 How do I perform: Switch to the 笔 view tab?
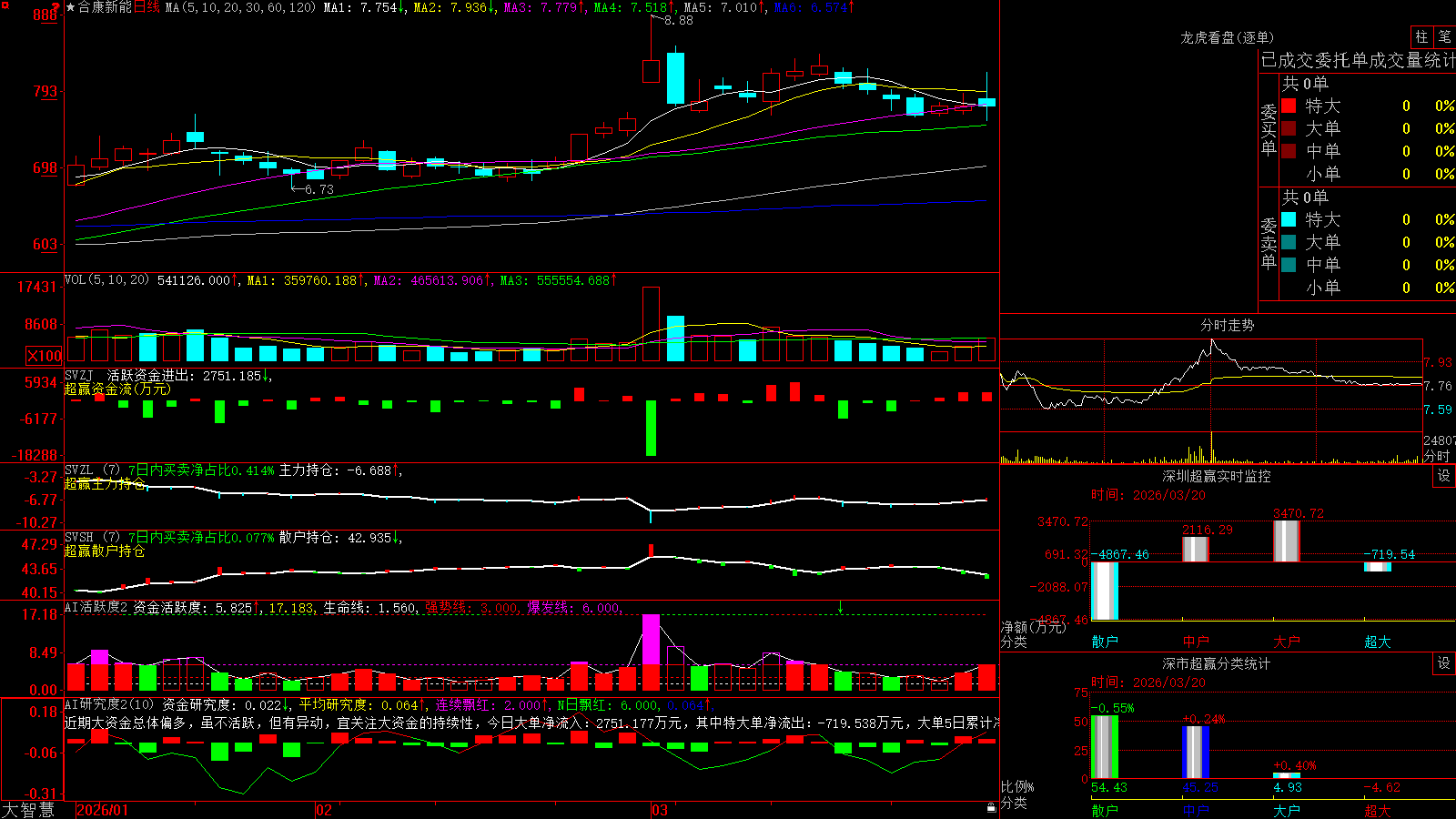1444,37
